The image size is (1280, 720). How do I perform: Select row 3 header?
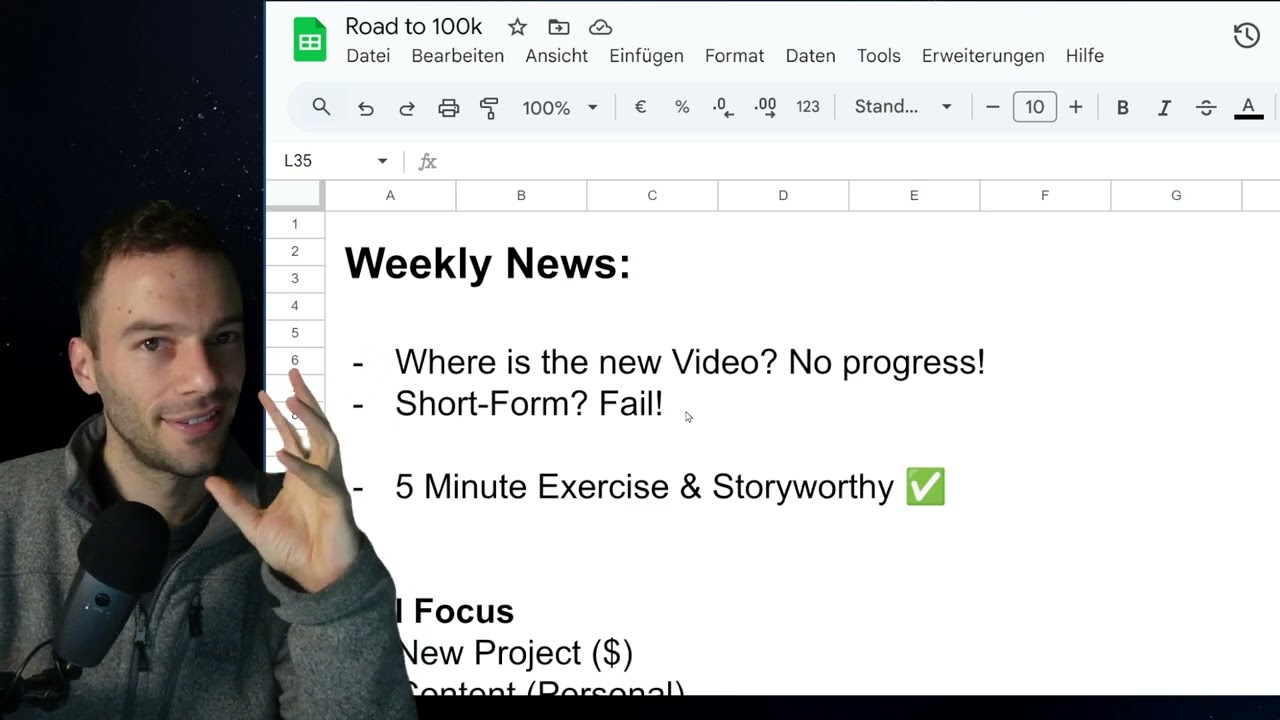295,278
